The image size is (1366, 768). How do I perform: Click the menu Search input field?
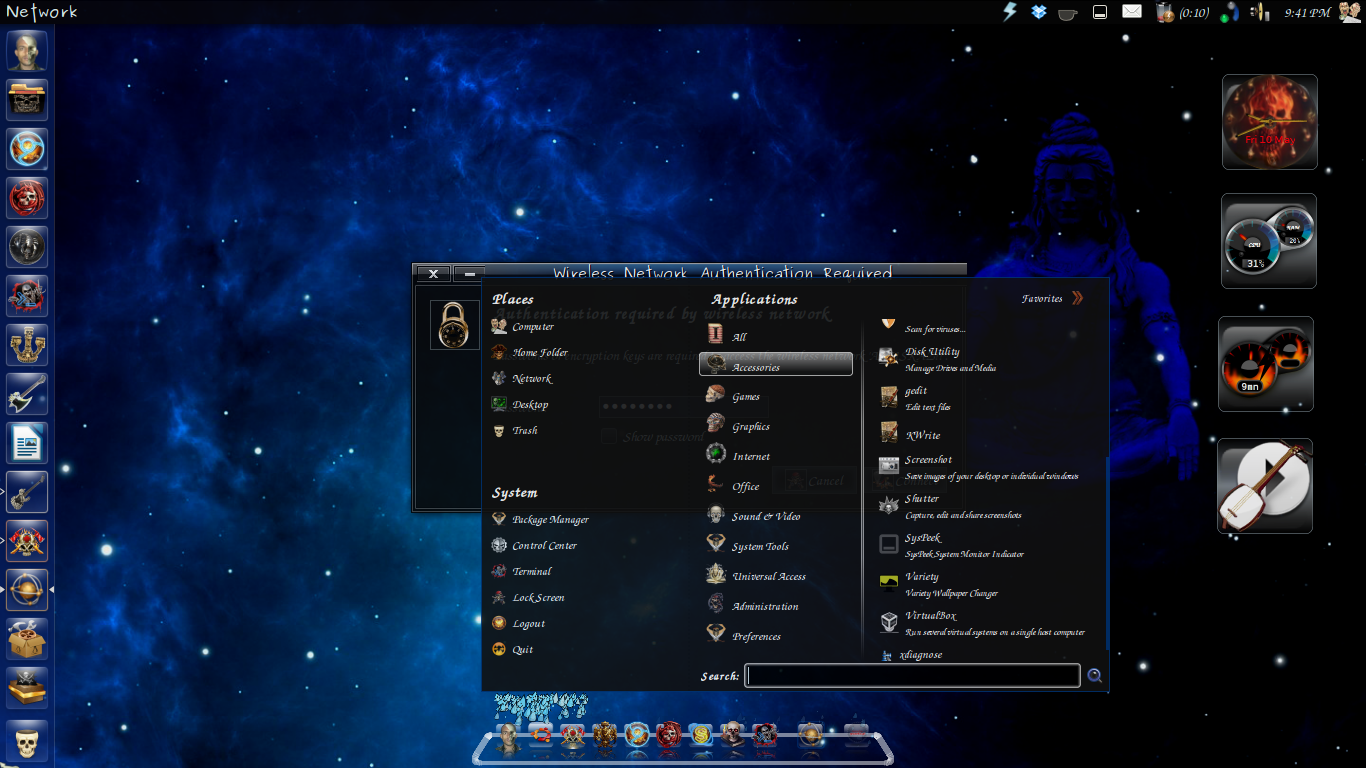912,676
